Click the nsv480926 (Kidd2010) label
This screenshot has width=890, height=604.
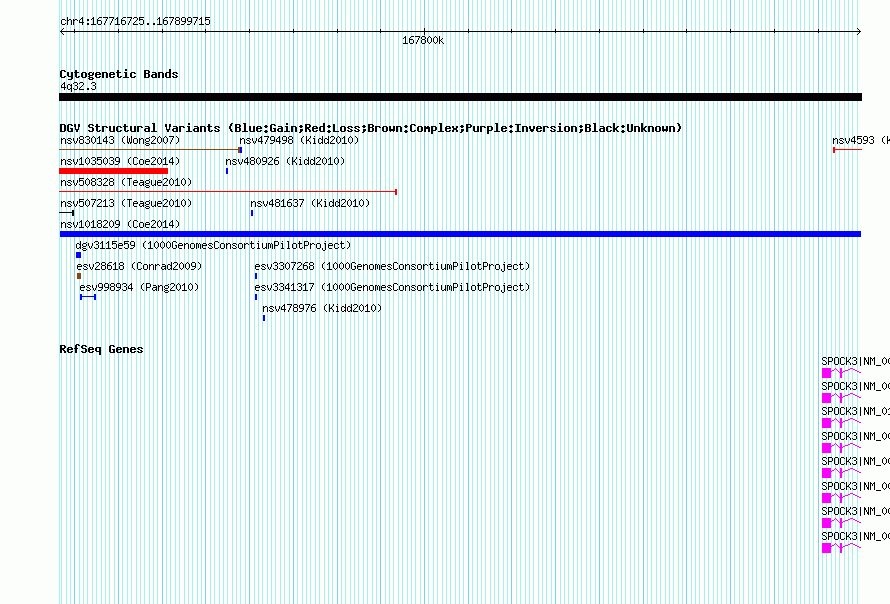tap(285, 161)
